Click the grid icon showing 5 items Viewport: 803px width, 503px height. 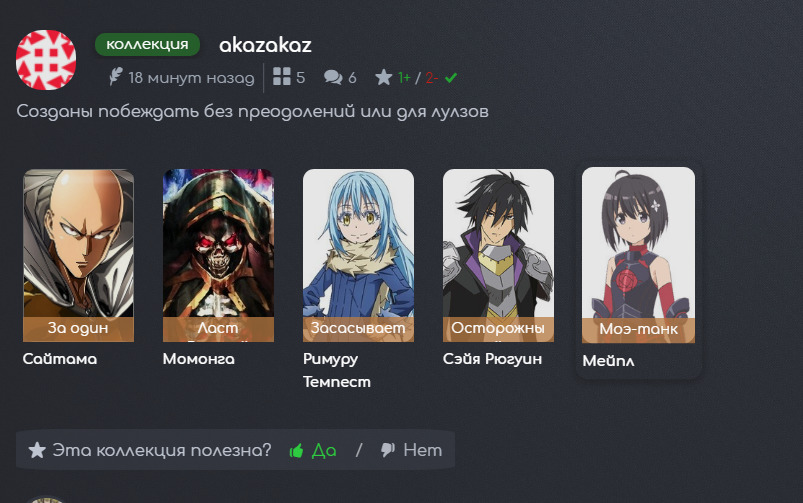click(x=282, y=77)
